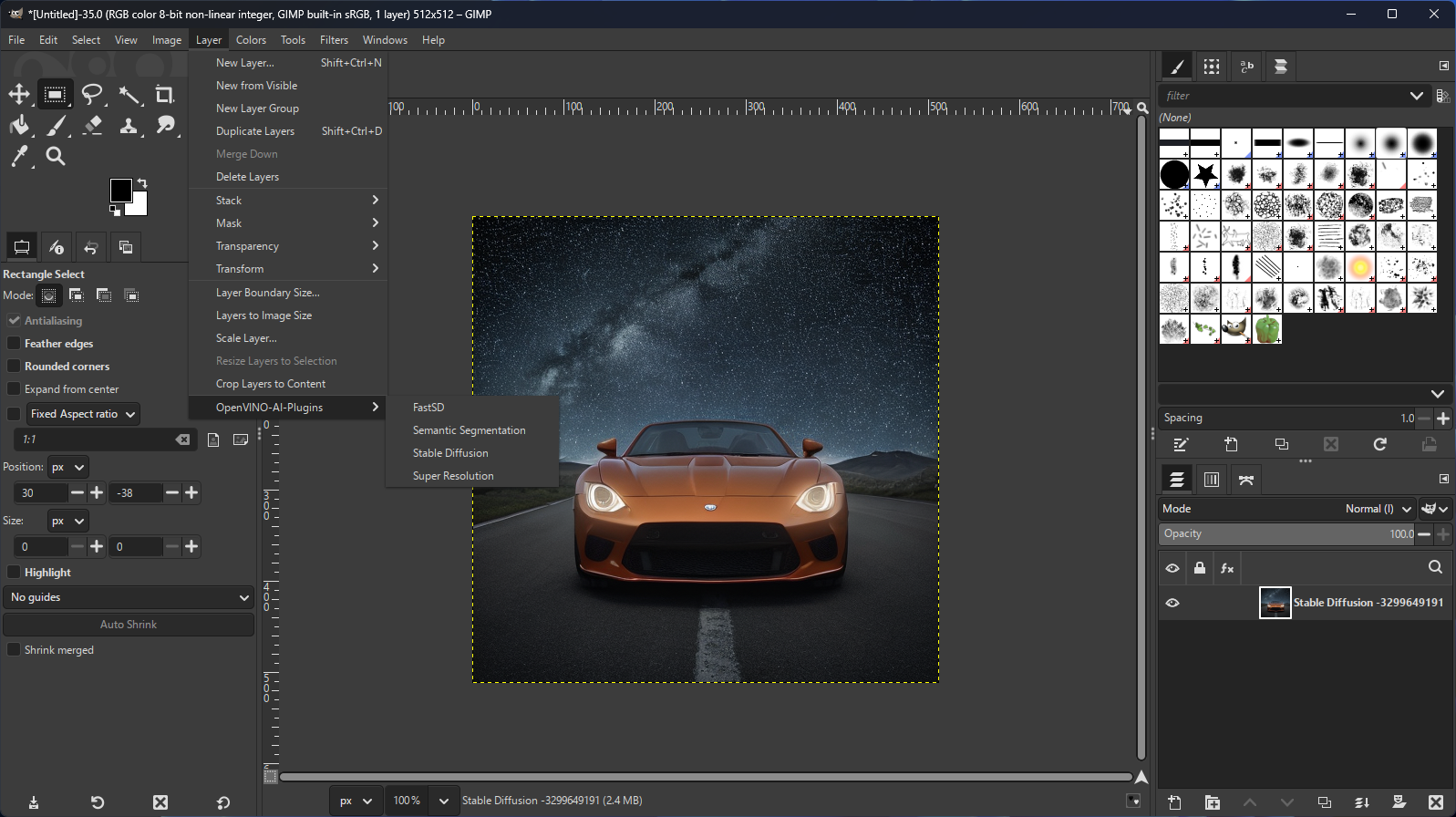Choose Subtract from selection mode
This screenshot has height=817, width=1456.
coord(104,295)
